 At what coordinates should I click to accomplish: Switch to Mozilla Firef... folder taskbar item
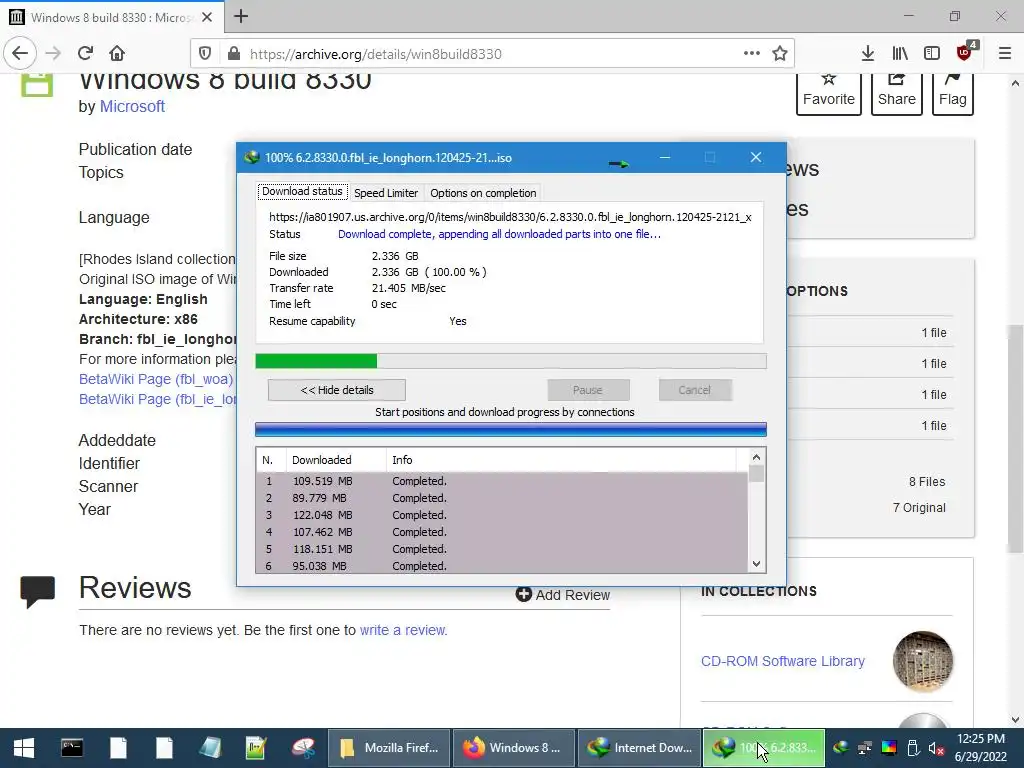[389, 748]
